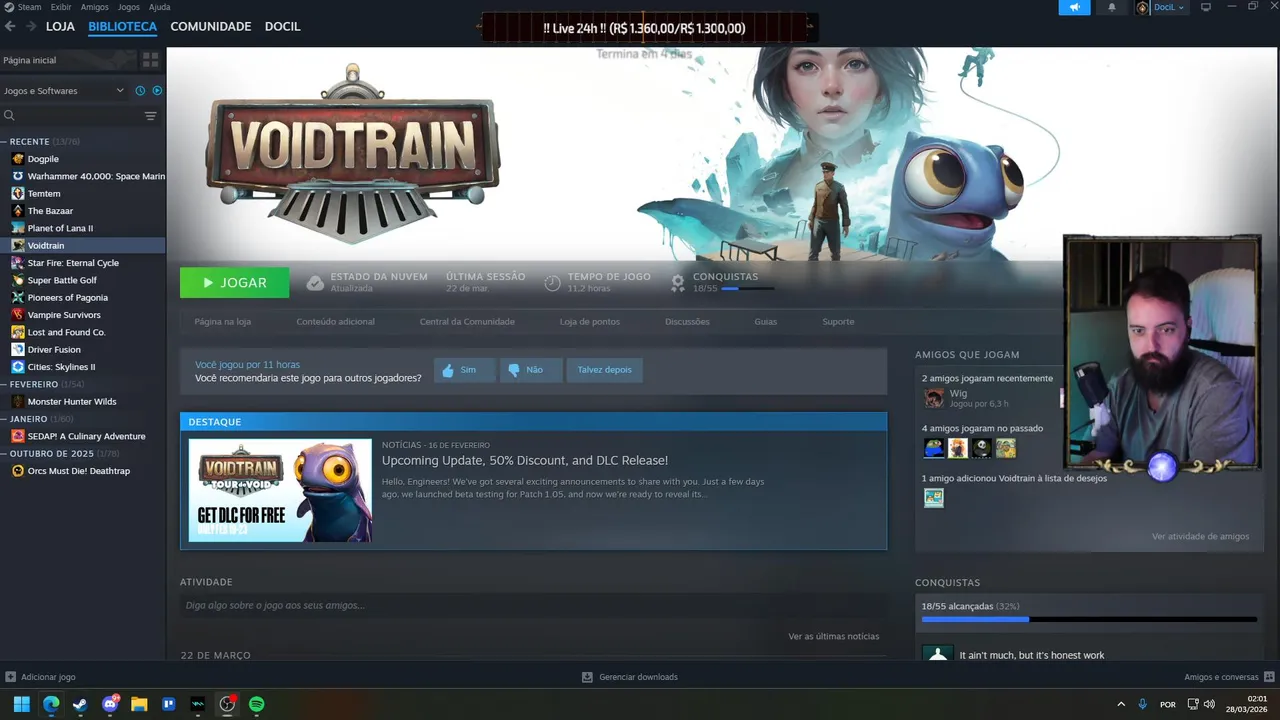This screenshot has width=1280, height=720.
Task: Open Loja de pontos
Action: 590,322
